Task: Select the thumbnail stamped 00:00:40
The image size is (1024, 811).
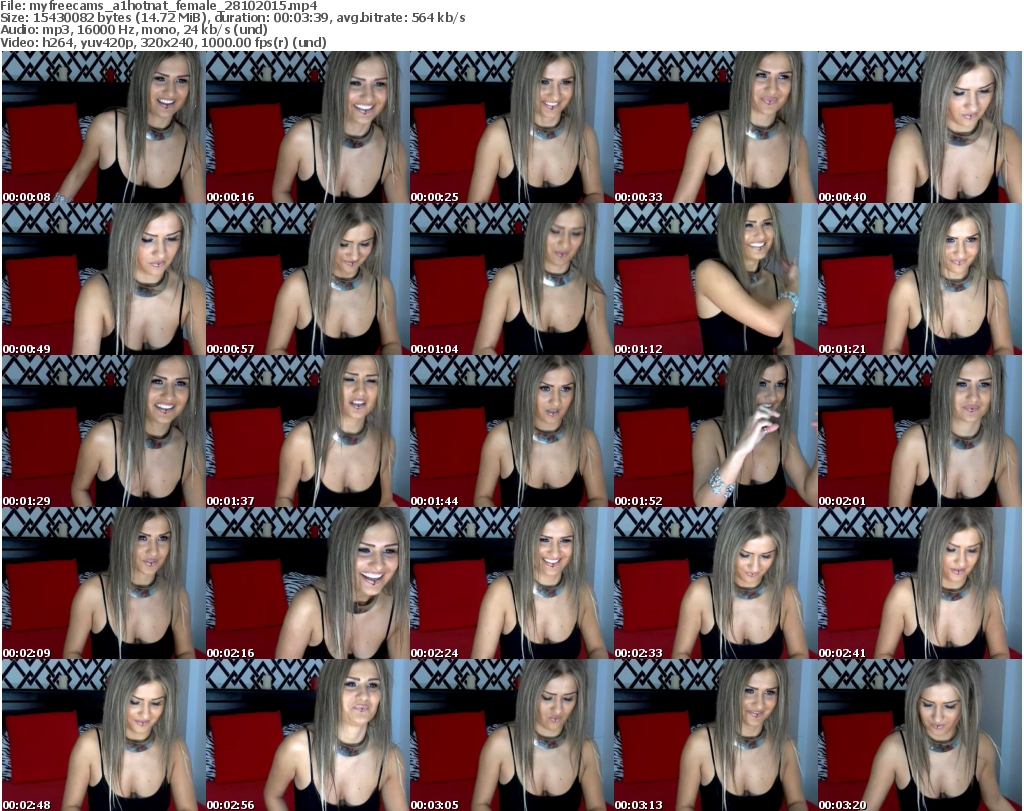Action: point(920,127)
